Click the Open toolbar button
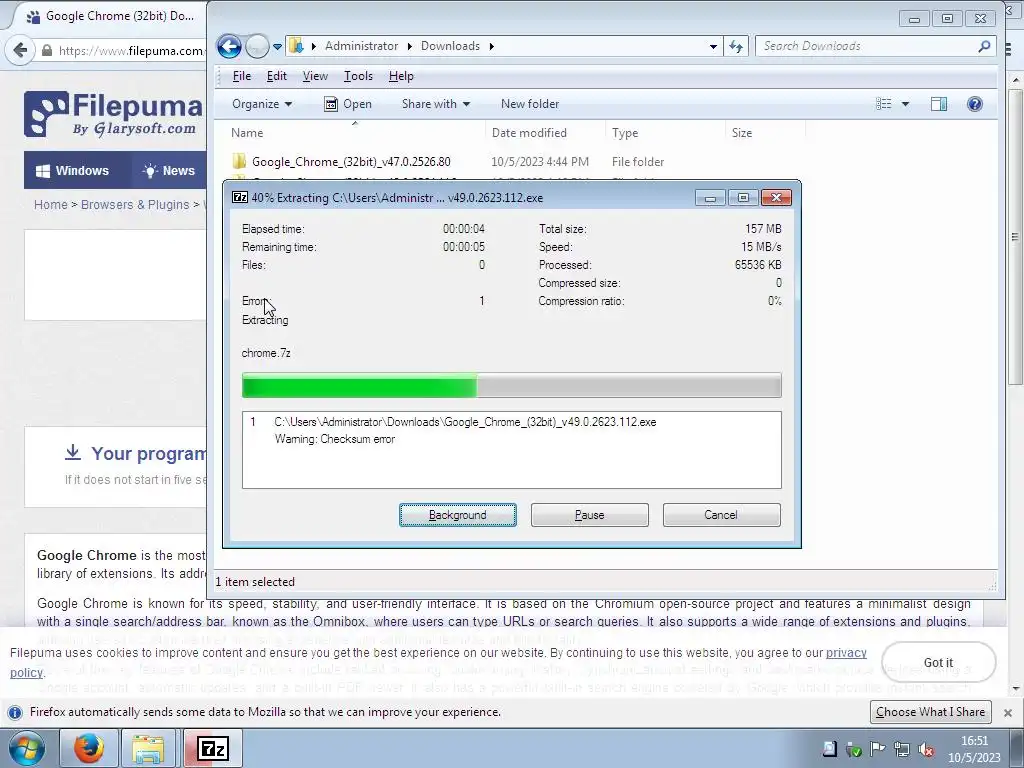The height and width of the screenshot is (768, 1024). [347, 104]
